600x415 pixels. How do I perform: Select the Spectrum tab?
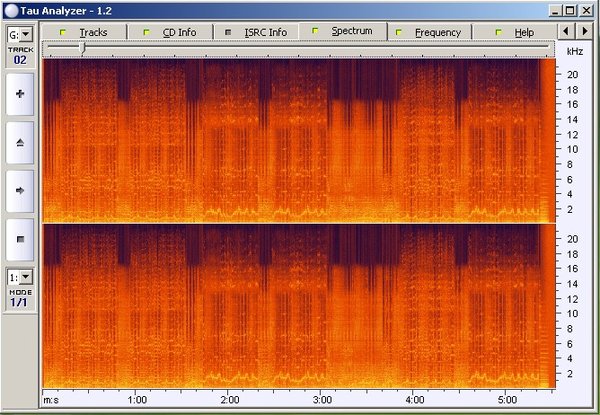click(x=343, y=31)
